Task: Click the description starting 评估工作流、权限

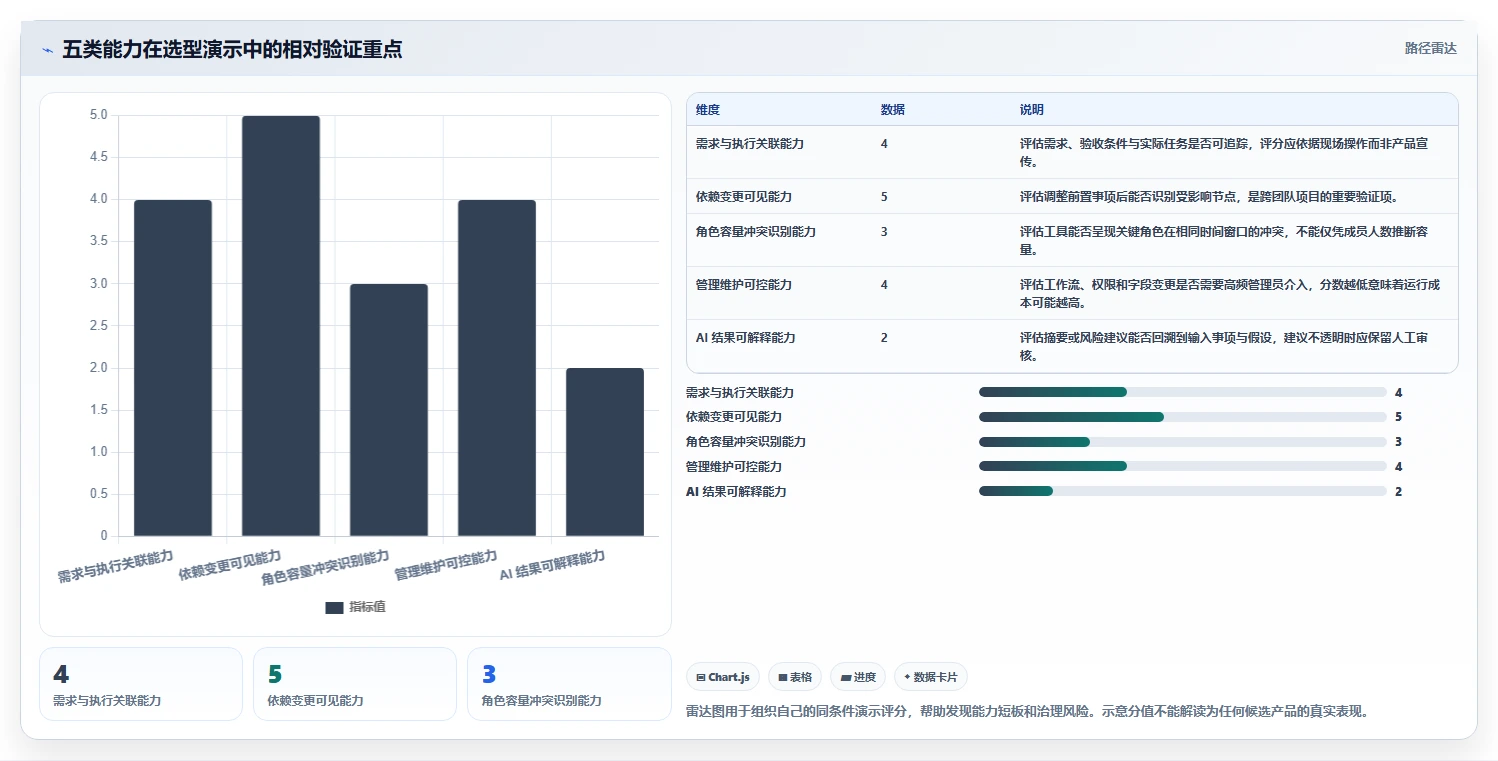Action: coord(1230,293)
